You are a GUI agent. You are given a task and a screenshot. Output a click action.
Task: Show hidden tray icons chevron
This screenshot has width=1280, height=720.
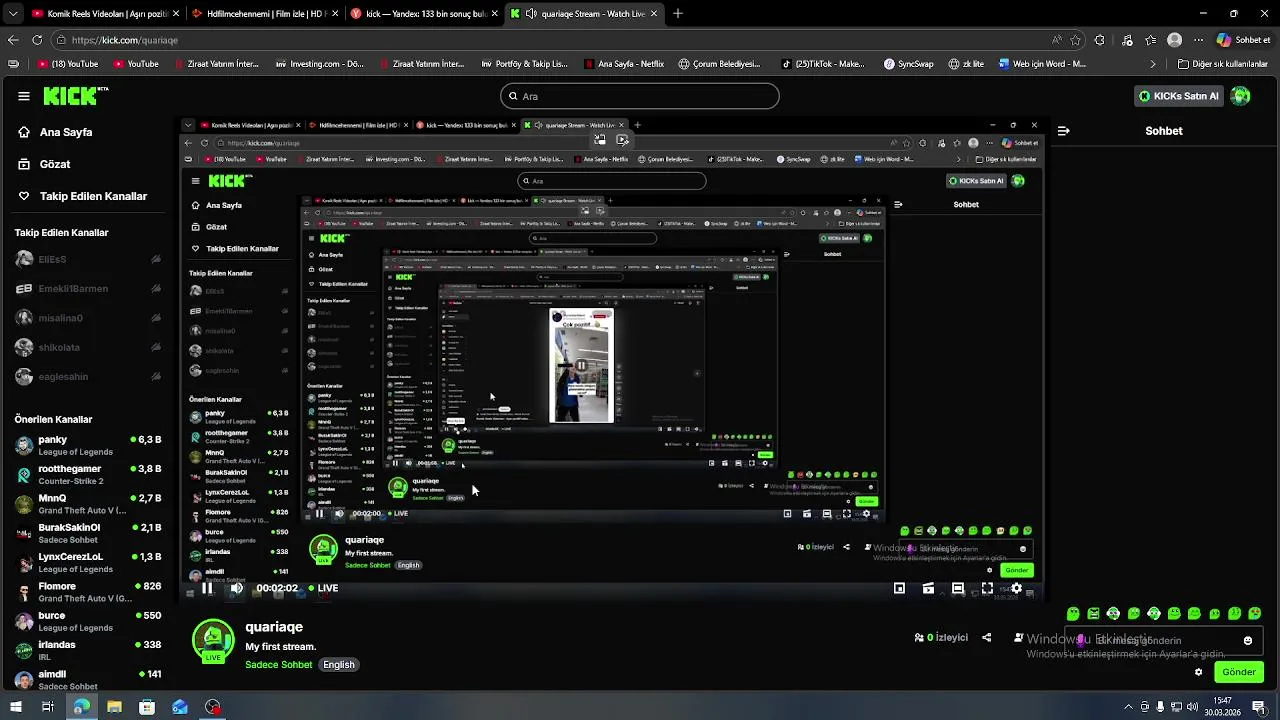pyautogui.click(x=1128, y=707)
